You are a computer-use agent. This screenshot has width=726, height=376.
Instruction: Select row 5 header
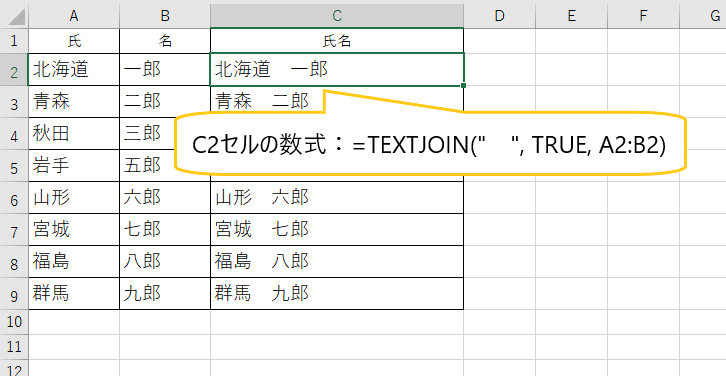pos(14,165)
